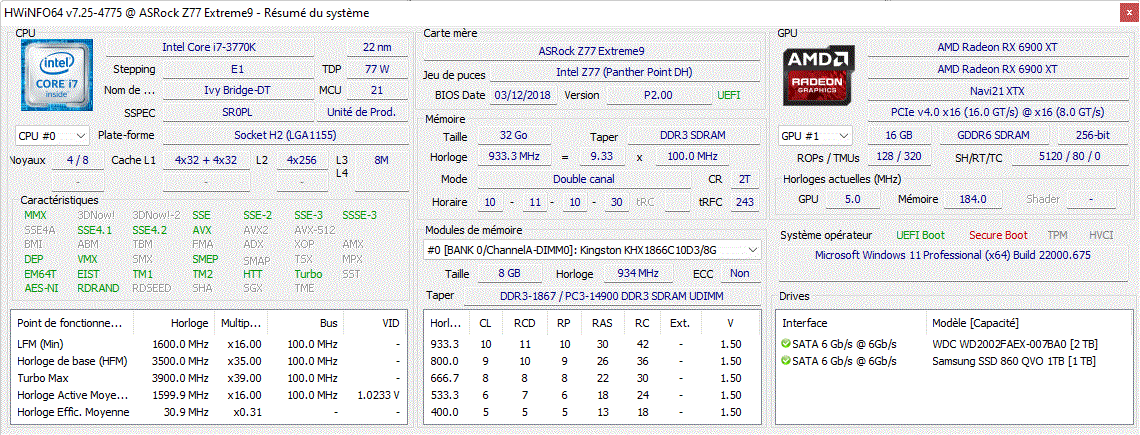Click the red Secure Boot label

[x=998, y=235]
